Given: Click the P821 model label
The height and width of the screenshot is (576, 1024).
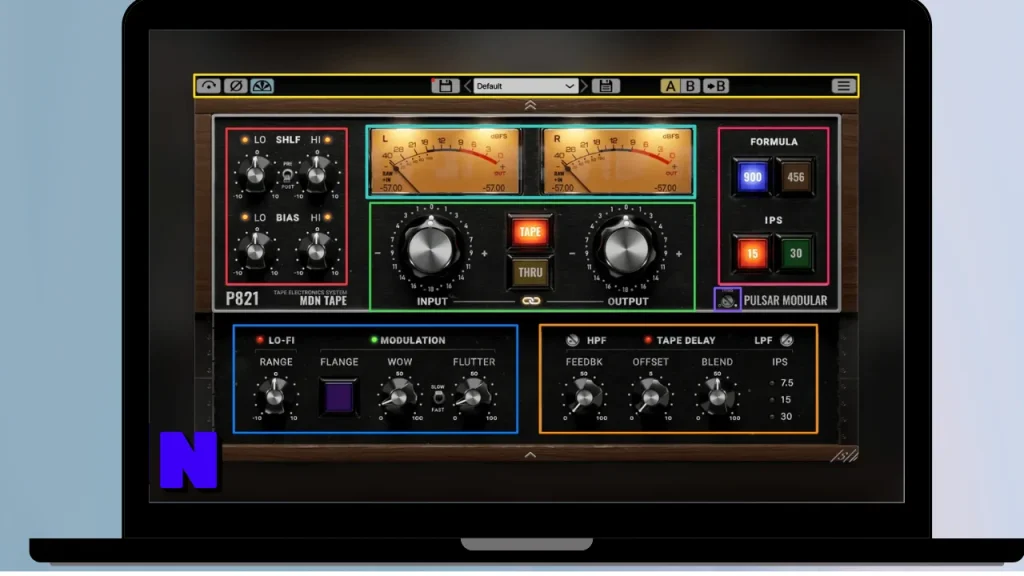Looking at the screenshot, I should [242, 299].
